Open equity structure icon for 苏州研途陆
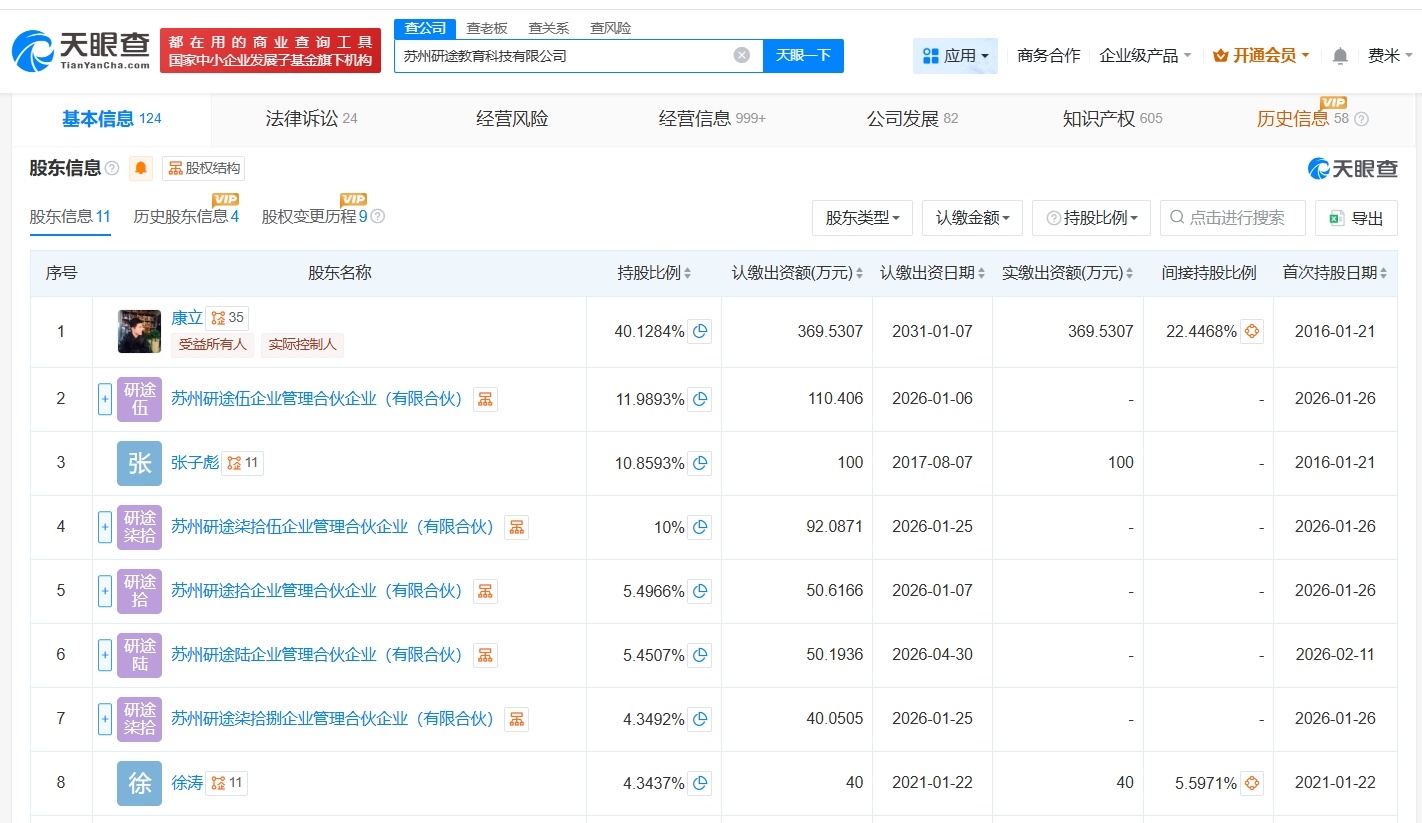The width and height of the screenshot is (1422, 823). (x=485, y=655)
